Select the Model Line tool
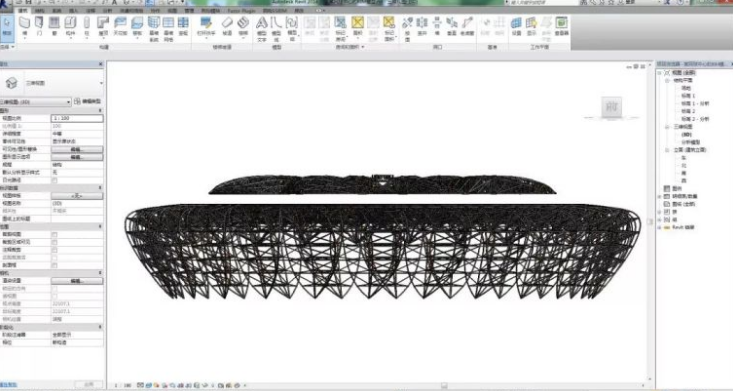The image size is (733, 391). (277, 28)
